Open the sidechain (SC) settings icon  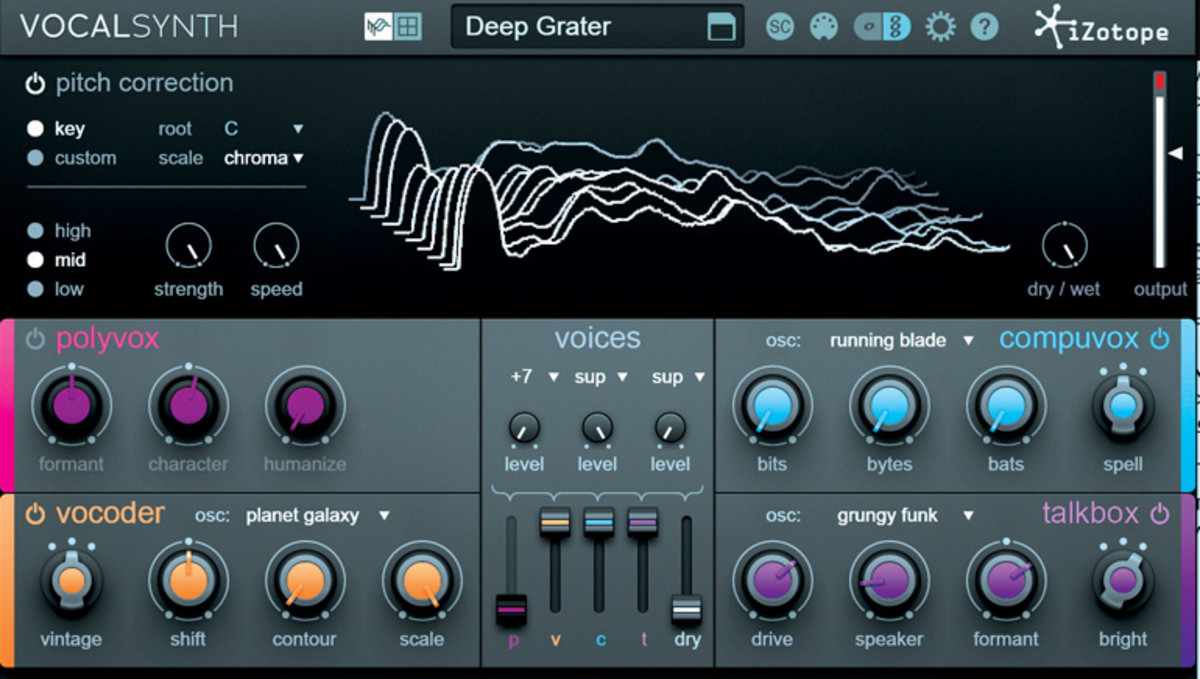coord(780,28)
